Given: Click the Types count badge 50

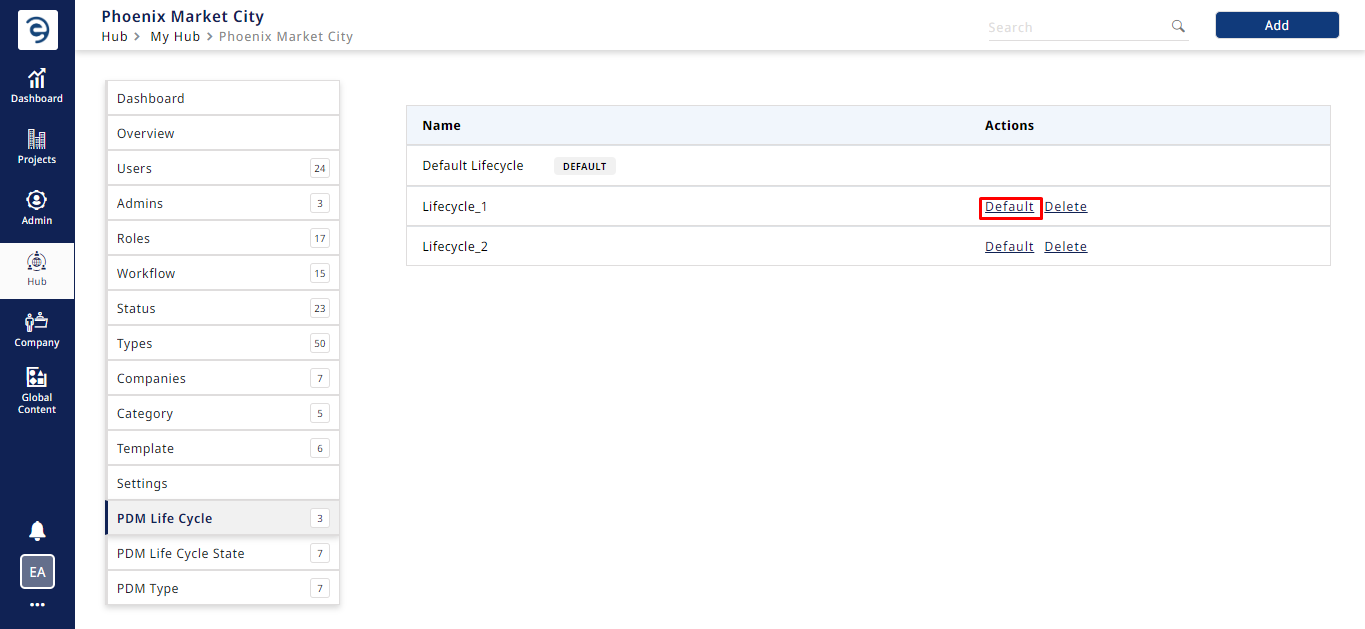Looking at the screenshot, I should tap(320, 343).
